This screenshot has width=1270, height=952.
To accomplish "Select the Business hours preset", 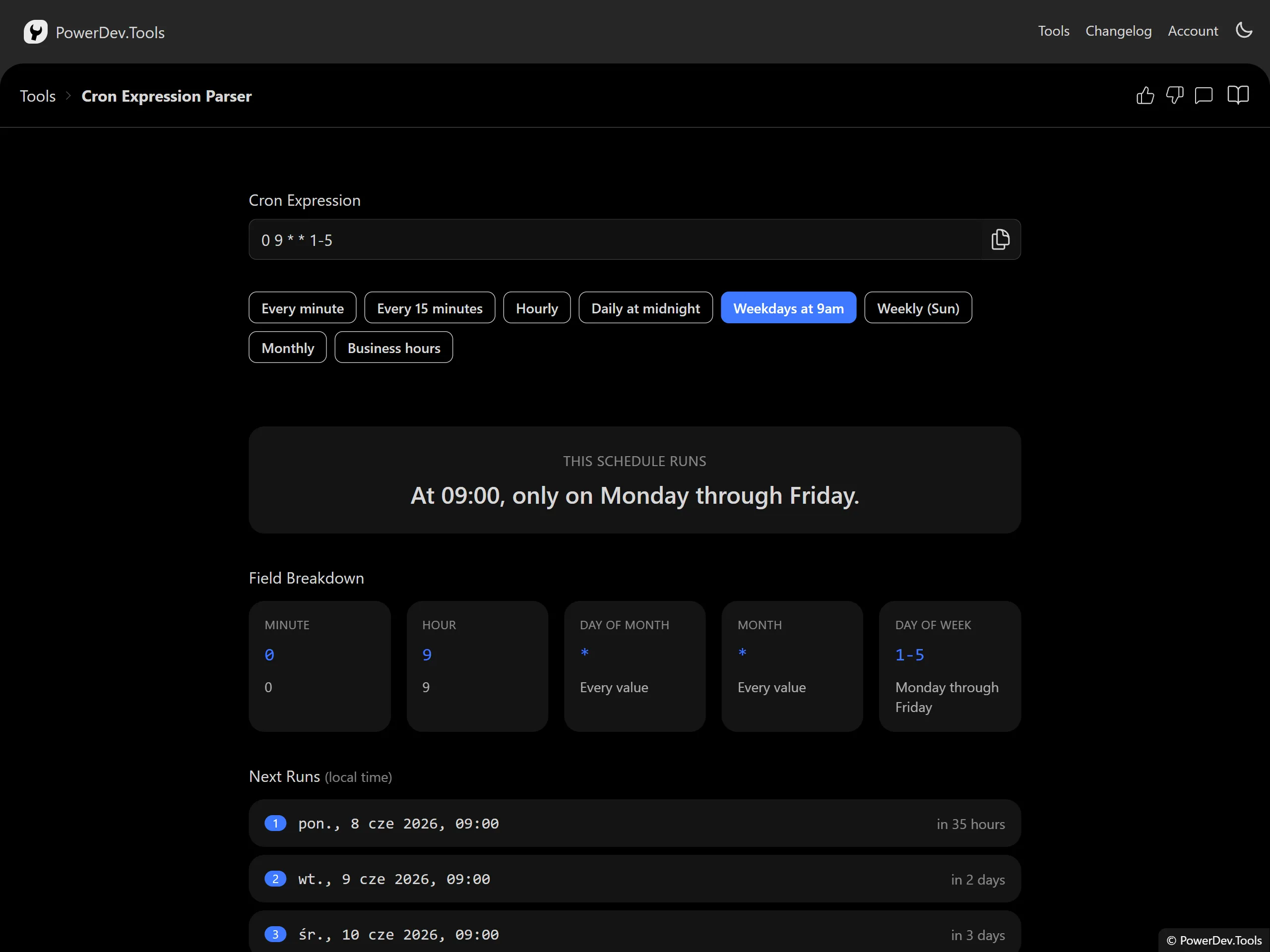I will [x=394, y=347].
